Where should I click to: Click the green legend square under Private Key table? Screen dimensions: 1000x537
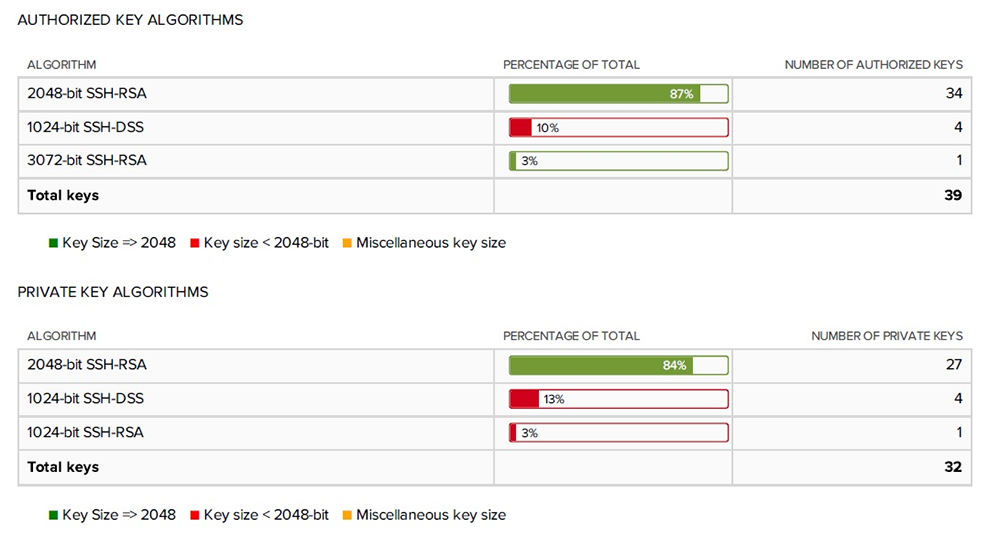point(54,515)
